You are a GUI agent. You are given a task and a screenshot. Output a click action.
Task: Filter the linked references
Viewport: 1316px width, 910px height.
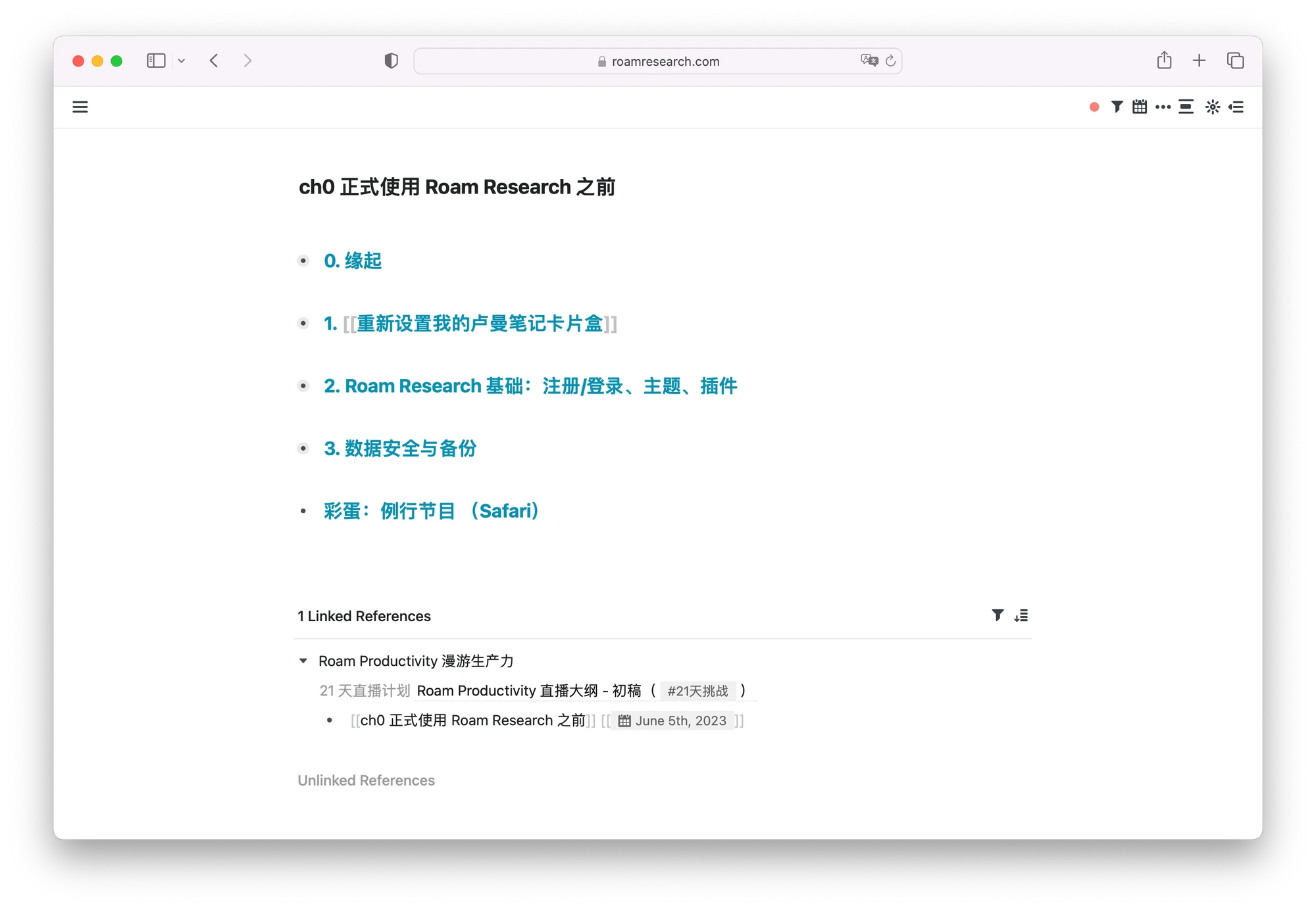tap(998, 615)
